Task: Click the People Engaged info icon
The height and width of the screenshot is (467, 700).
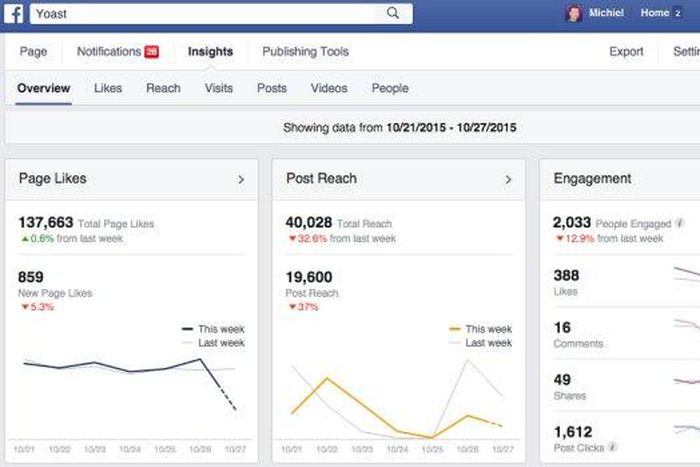Action: click(680, 223)
